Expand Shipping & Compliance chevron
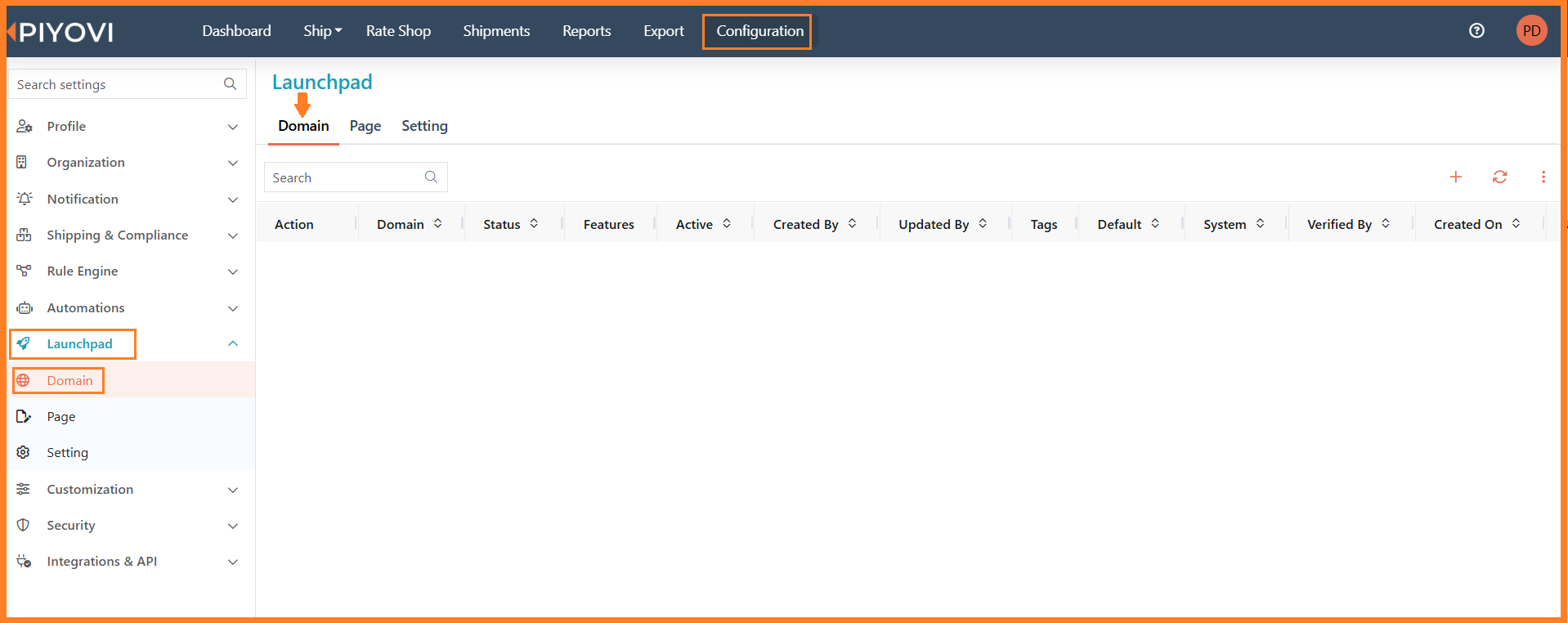Viewport: 1568px width, 623px height. pyautogui.click(x=233, y=235)
